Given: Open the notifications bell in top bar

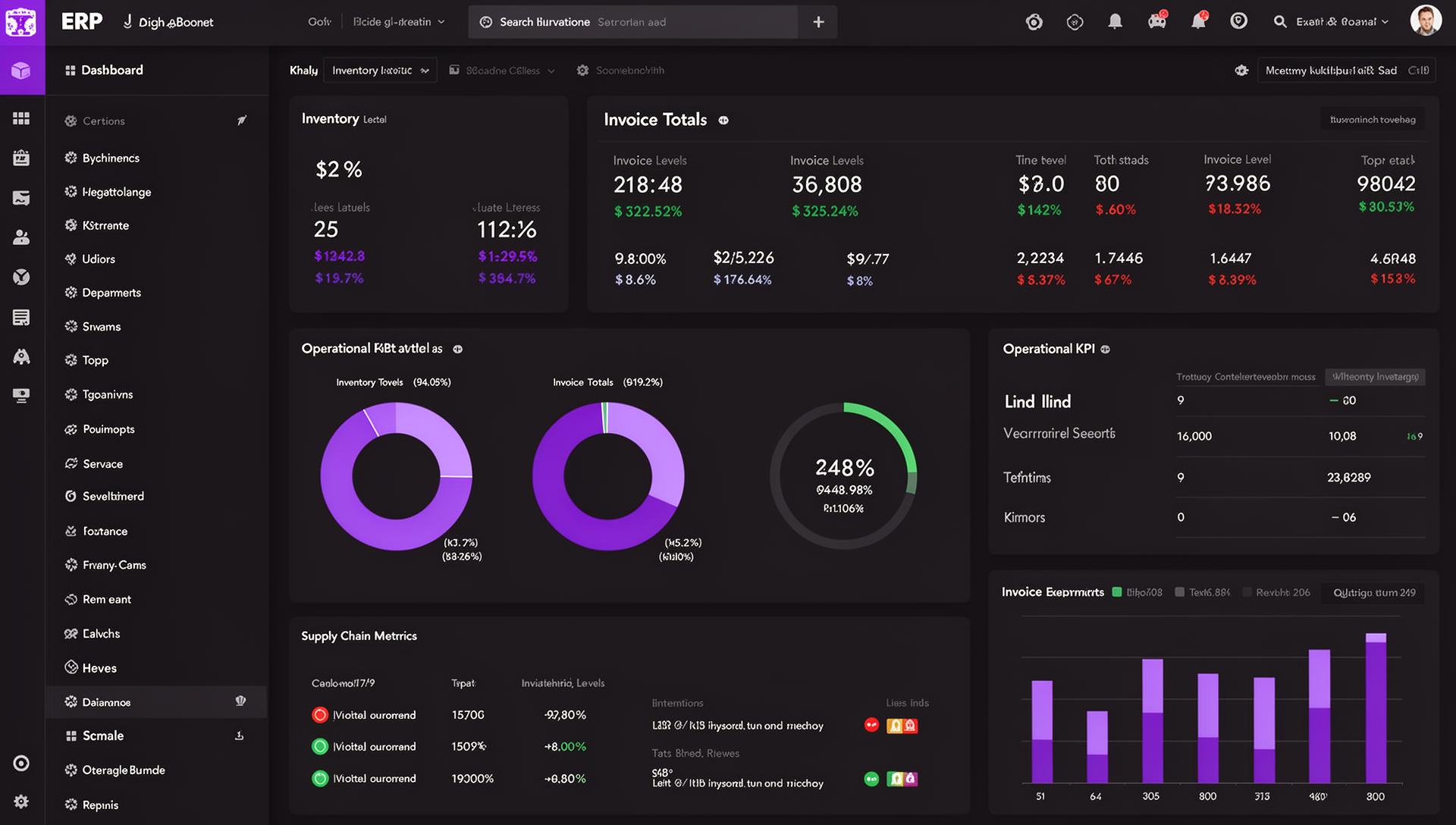Looking at the screenshot, I should point(1115,21).
